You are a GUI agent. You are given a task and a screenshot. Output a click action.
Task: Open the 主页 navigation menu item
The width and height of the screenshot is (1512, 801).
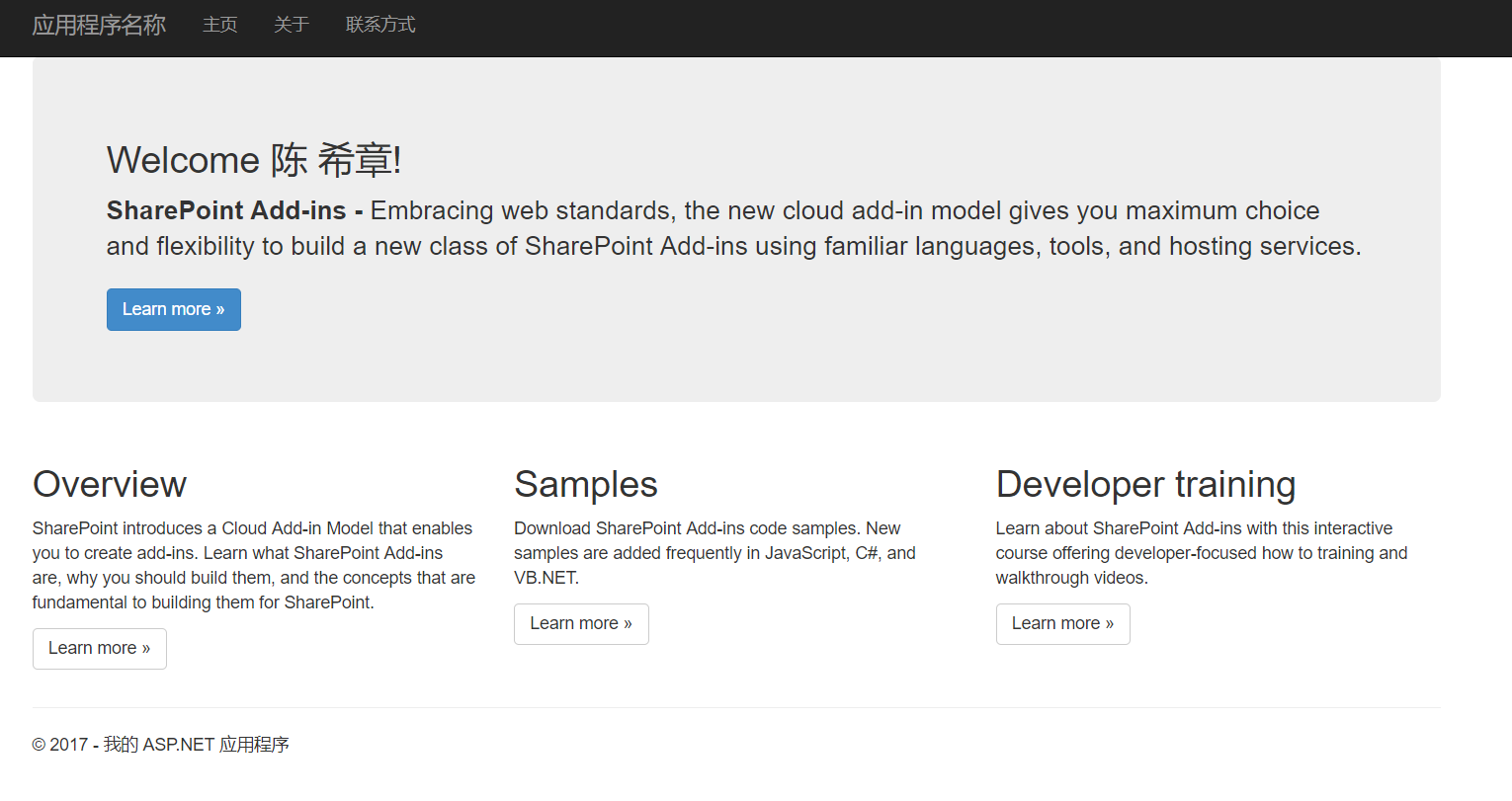[219, 24]
